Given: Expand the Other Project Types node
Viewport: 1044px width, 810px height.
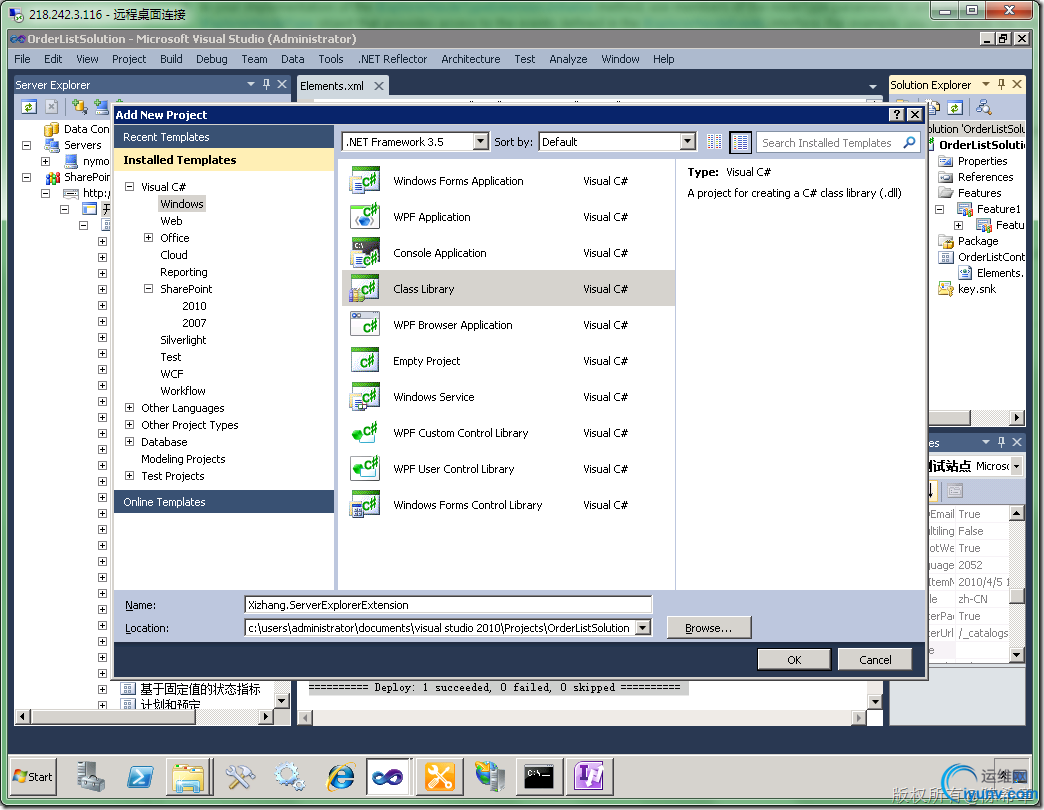Looking at the screenshot, I should click(130, 425).
